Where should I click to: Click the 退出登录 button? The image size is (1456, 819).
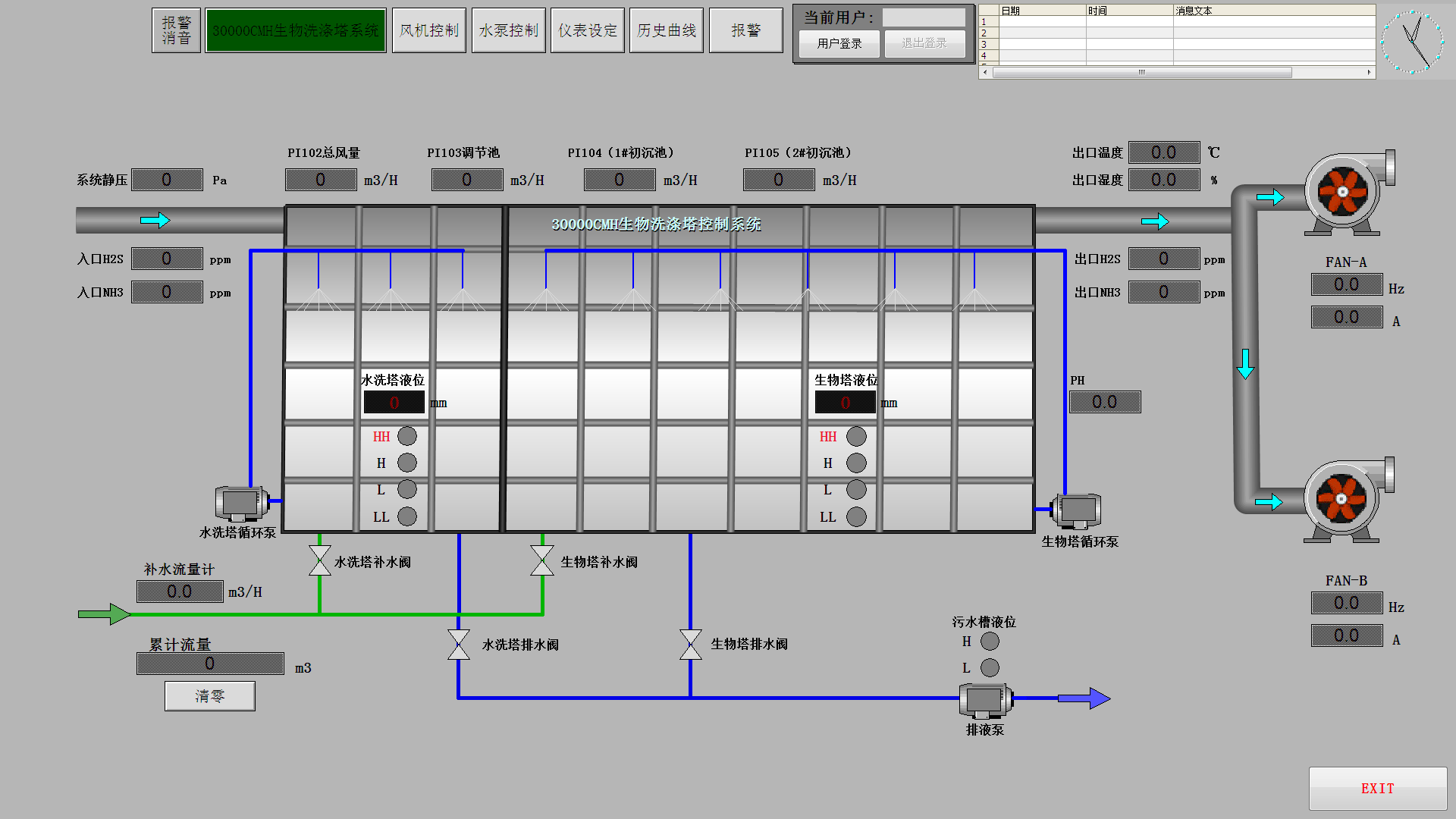coord(924,43)
